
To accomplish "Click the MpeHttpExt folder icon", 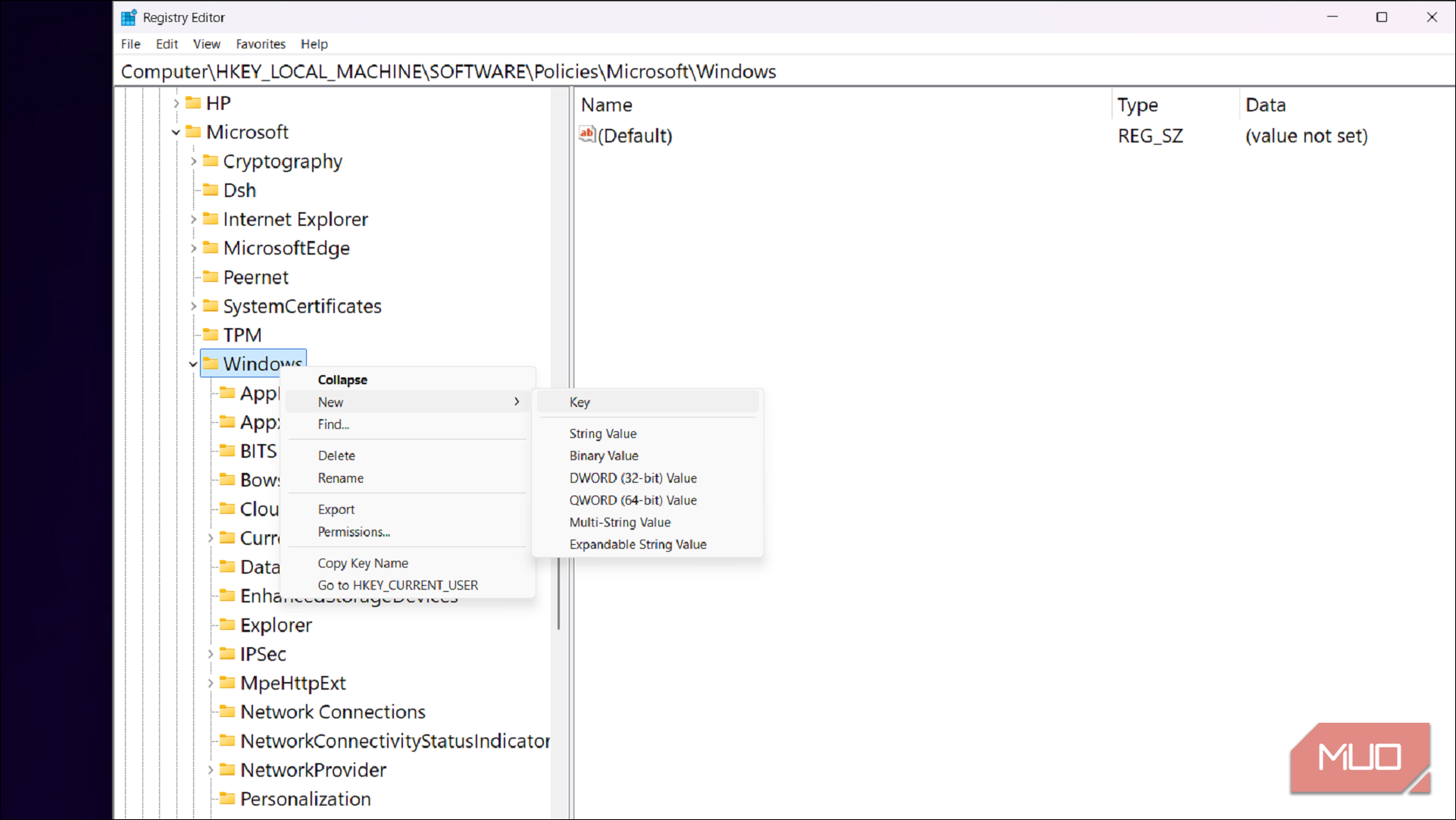I will [x=227, y=682].
